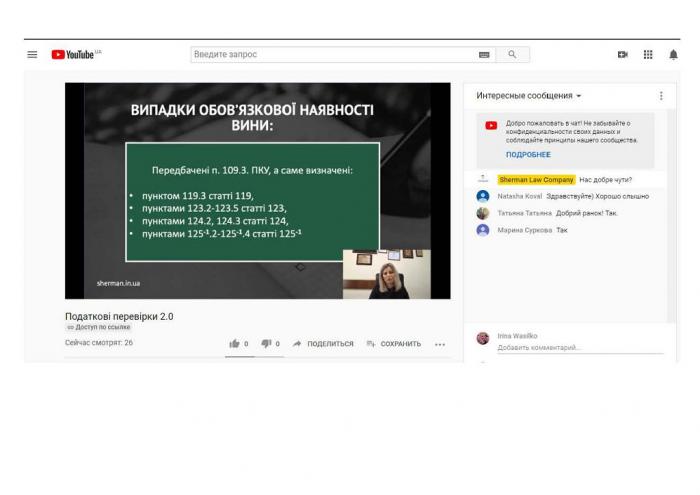Open the hamburger guide menu
This screenshot has height=495, width=700.
point(32,55)
